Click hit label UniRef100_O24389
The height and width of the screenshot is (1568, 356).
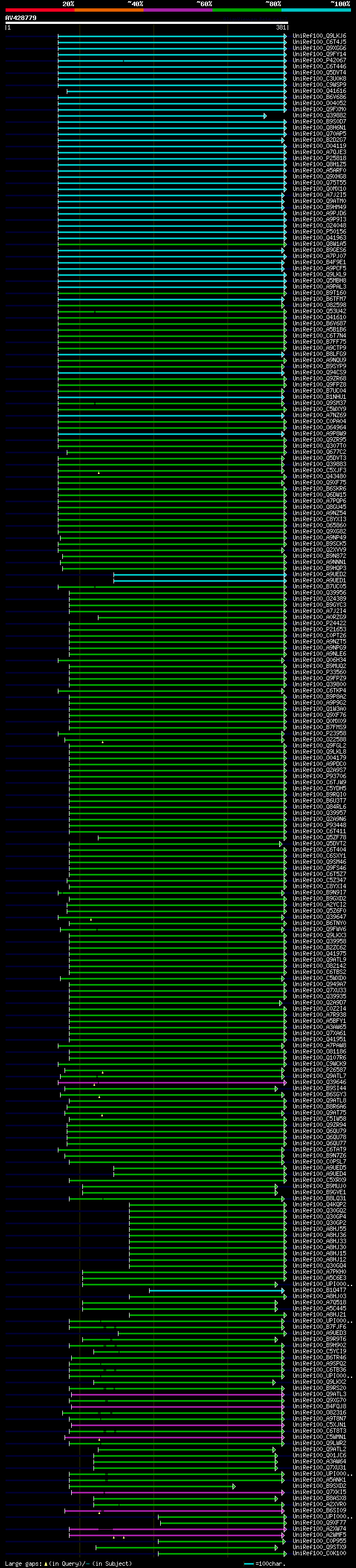pos(319,599)
